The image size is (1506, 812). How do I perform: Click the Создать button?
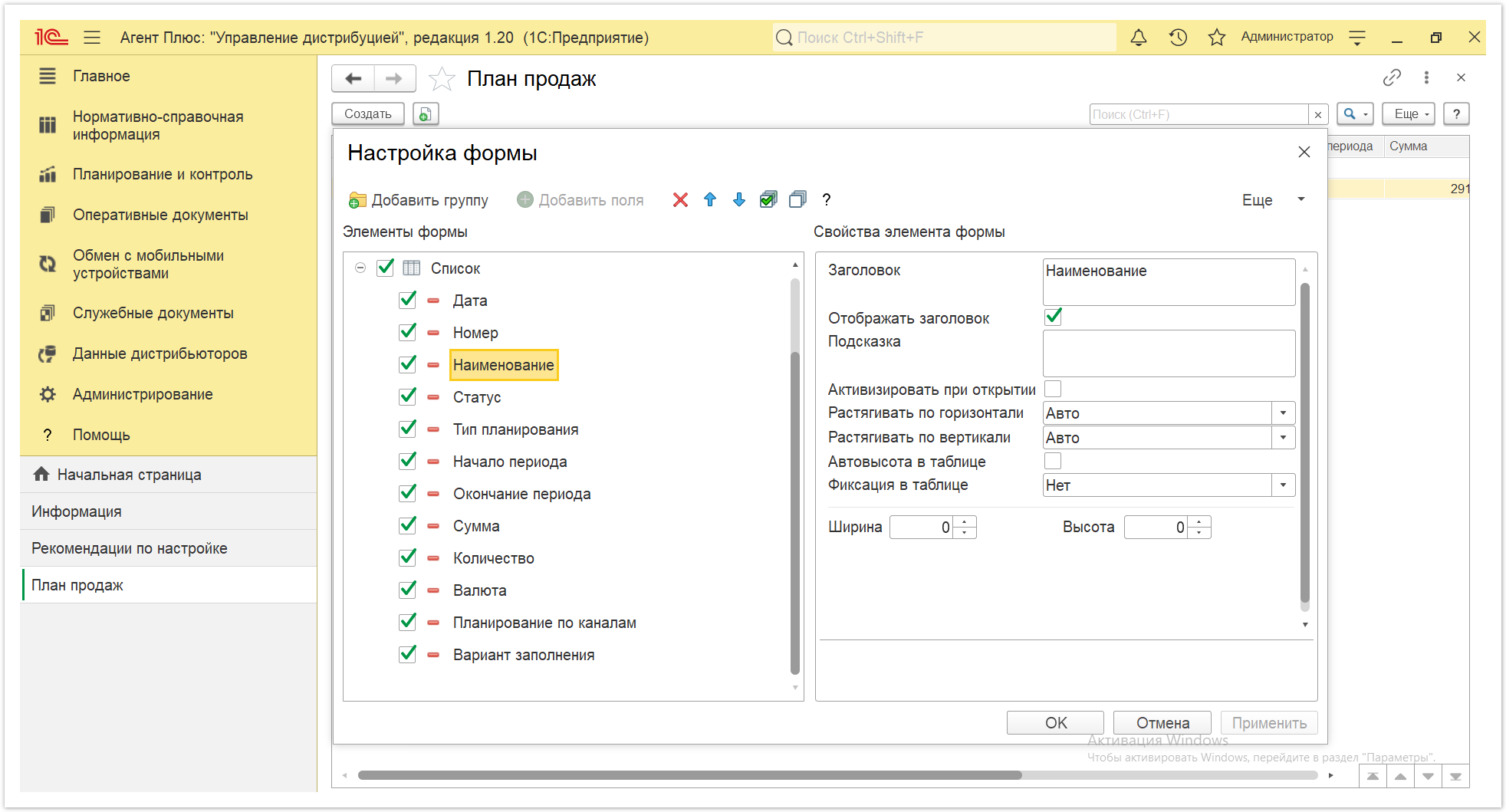(x=368, y=113)
